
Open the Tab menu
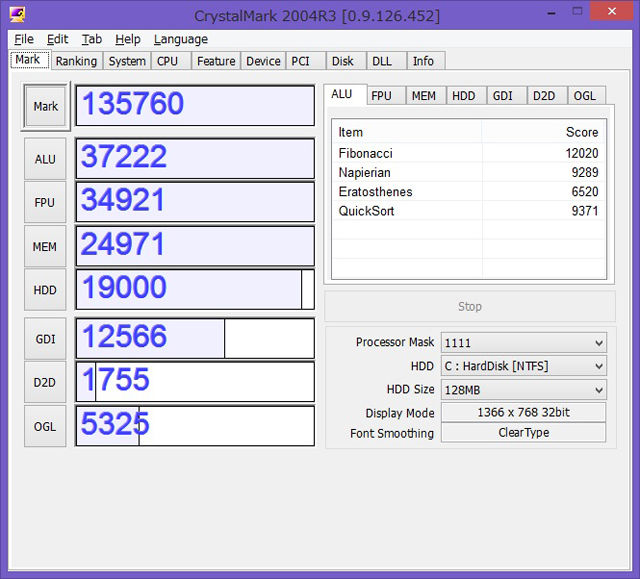pyautogui.click(x=92, y=39)
